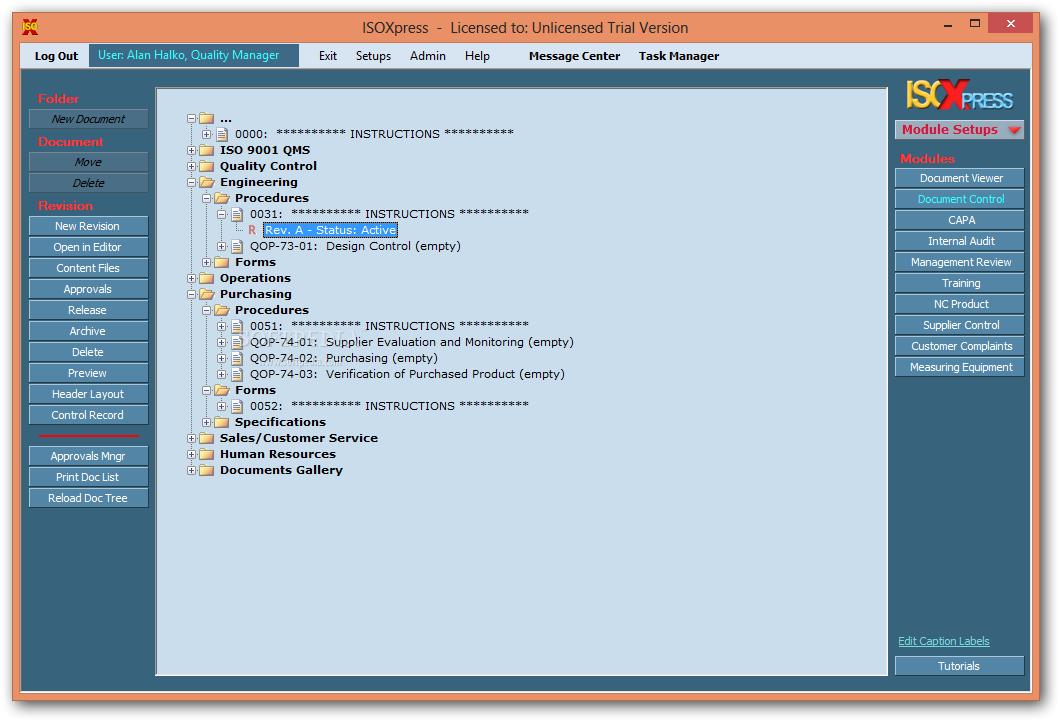Click document icon of QOP-74-01 Supplier Evaluation
1060x721 pixels.
tap(237, 343)
